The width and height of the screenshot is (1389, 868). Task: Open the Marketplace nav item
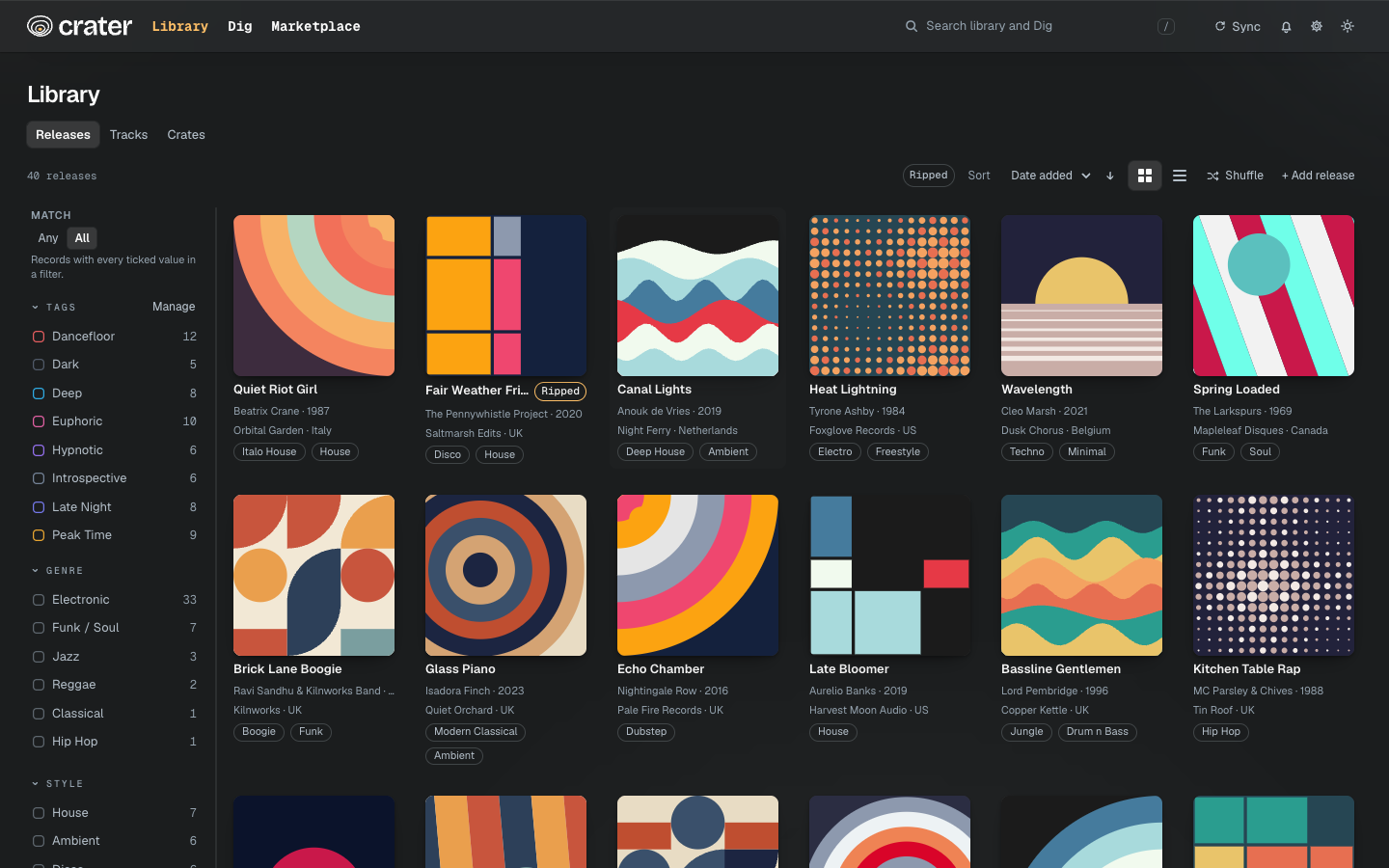[x=315, y=27]
